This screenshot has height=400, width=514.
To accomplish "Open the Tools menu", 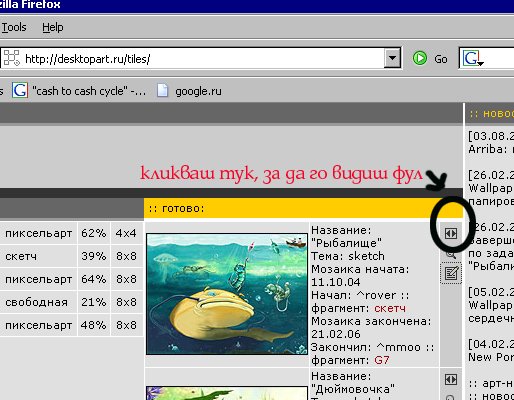I will point(14,27).
